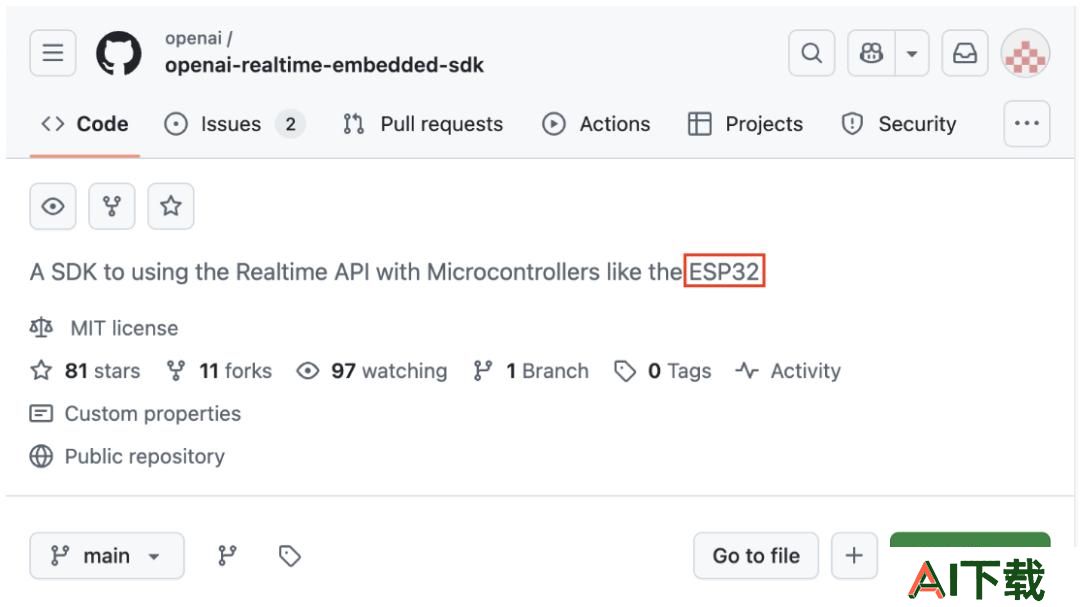Open the Pull requests tab

coord(423,124)
